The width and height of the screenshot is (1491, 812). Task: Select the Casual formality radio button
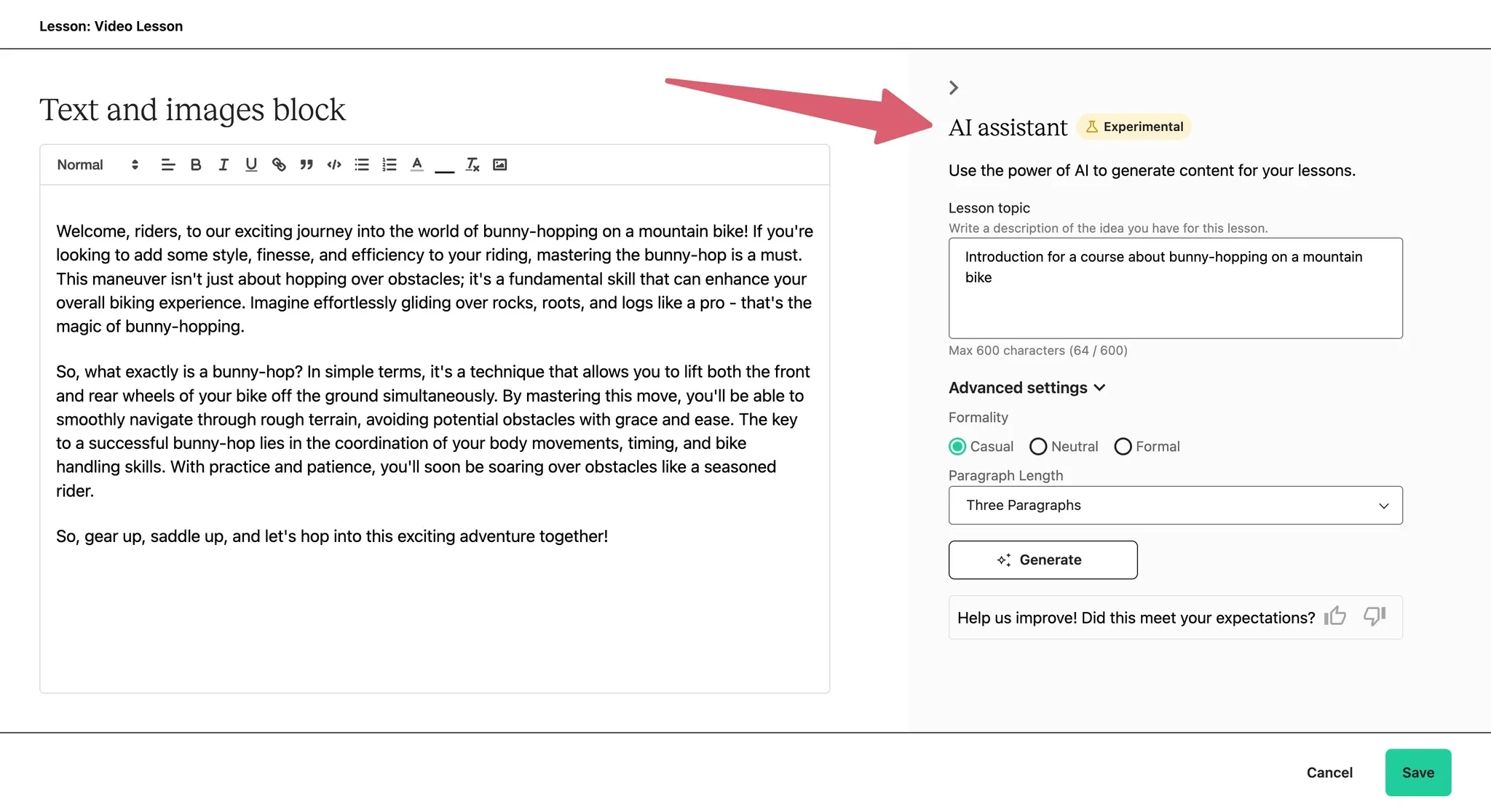(x=957, y=447)
